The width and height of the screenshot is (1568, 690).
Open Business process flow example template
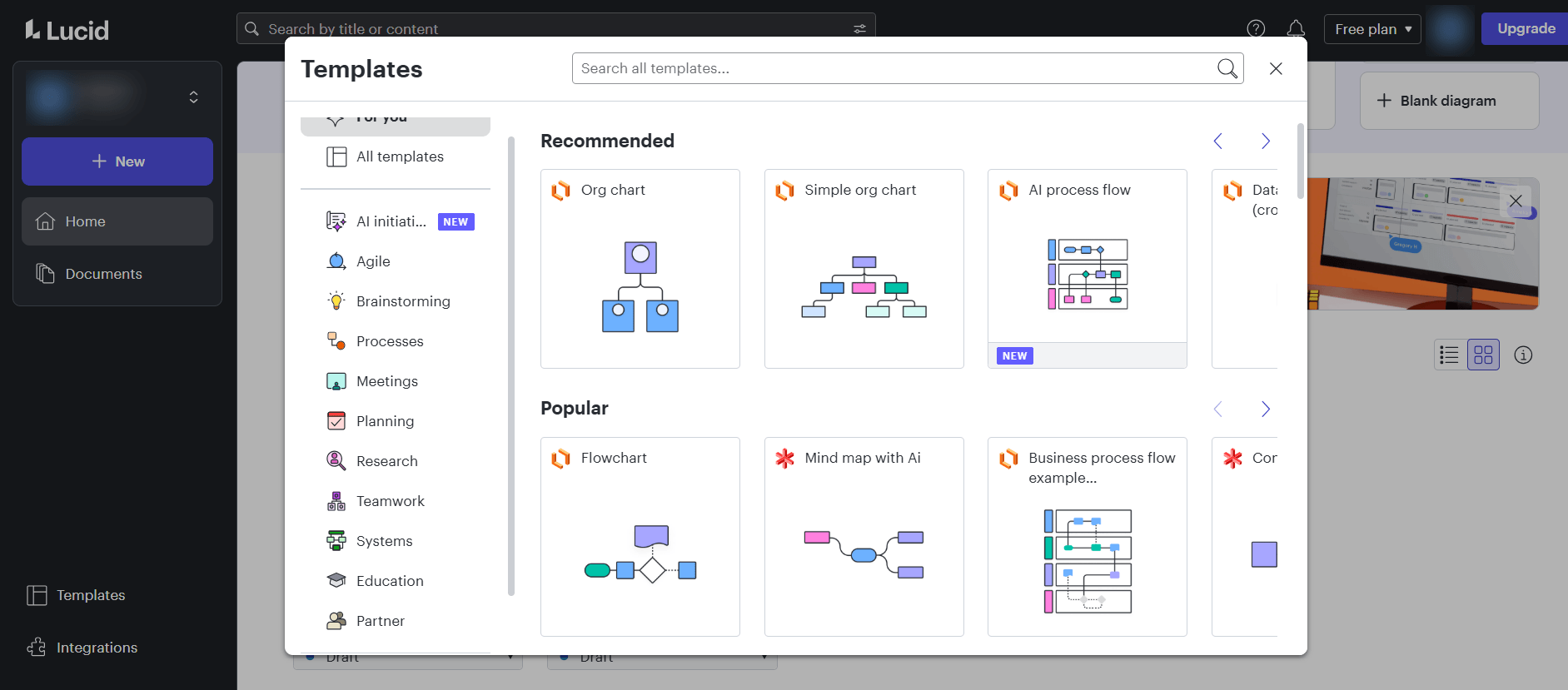pyautogui.click(x=1088, y=537)
